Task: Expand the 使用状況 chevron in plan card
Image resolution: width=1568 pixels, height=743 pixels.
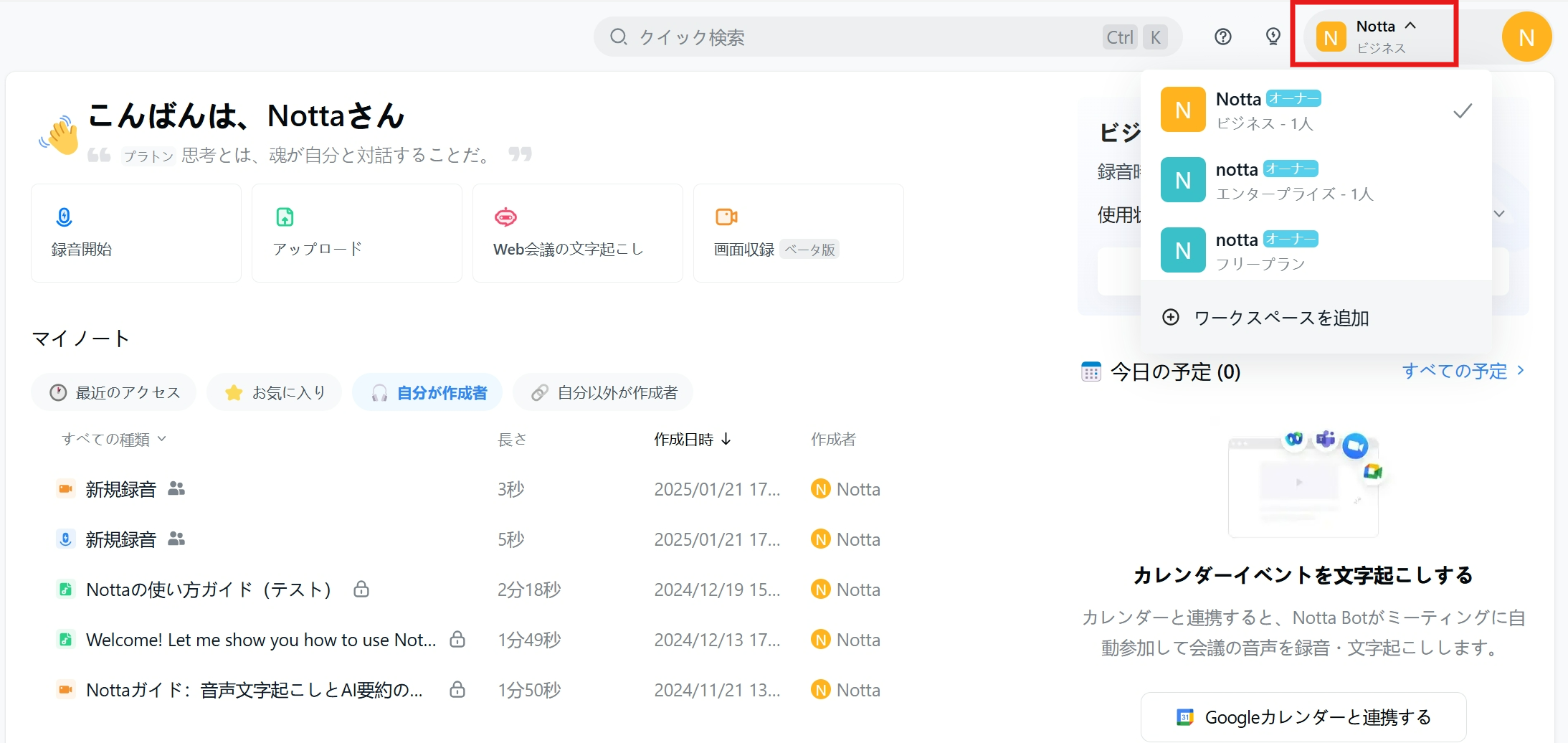Action: pyautogui.click(x=1498, y=214)
